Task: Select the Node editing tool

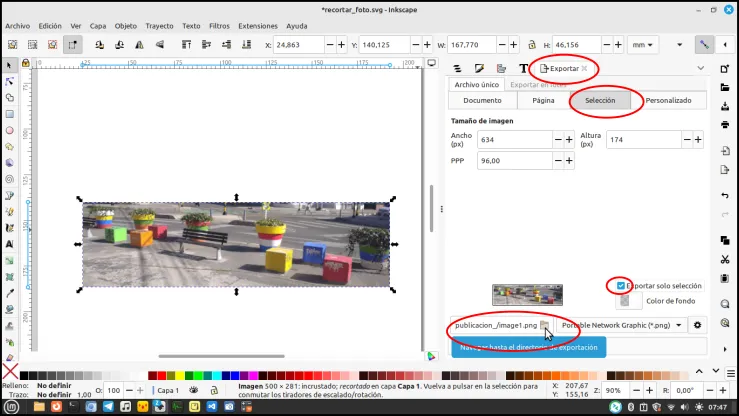Action: coord(9,82)
